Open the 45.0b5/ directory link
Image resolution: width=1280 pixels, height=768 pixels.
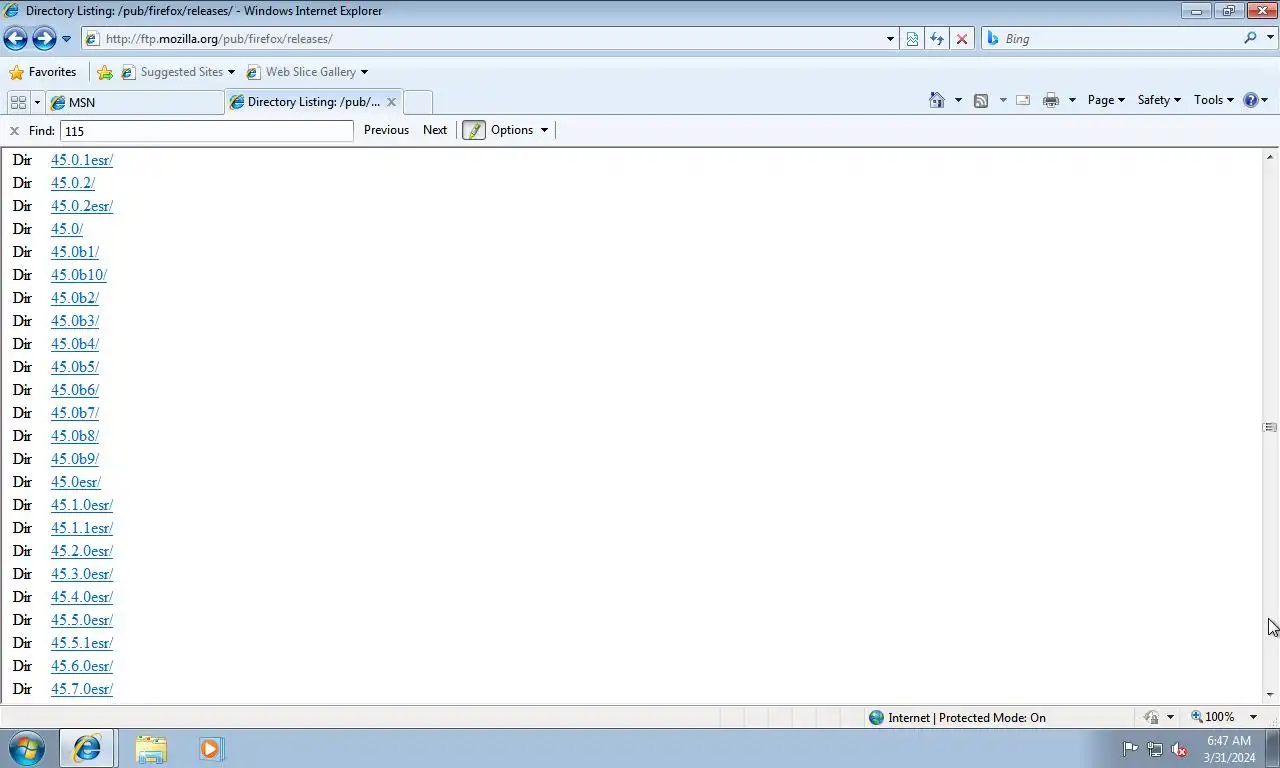click(75, 367)
